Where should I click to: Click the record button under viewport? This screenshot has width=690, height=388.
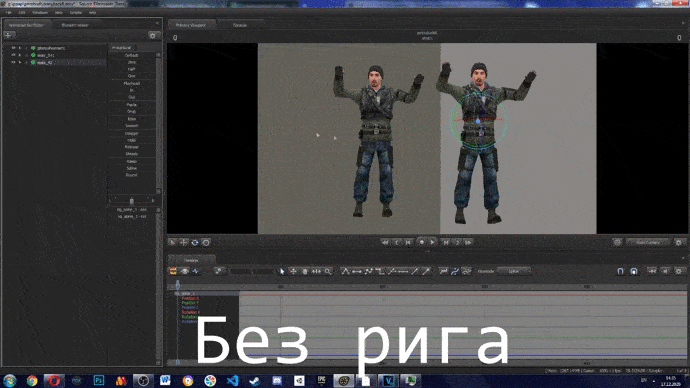click(x=422, y=242)
